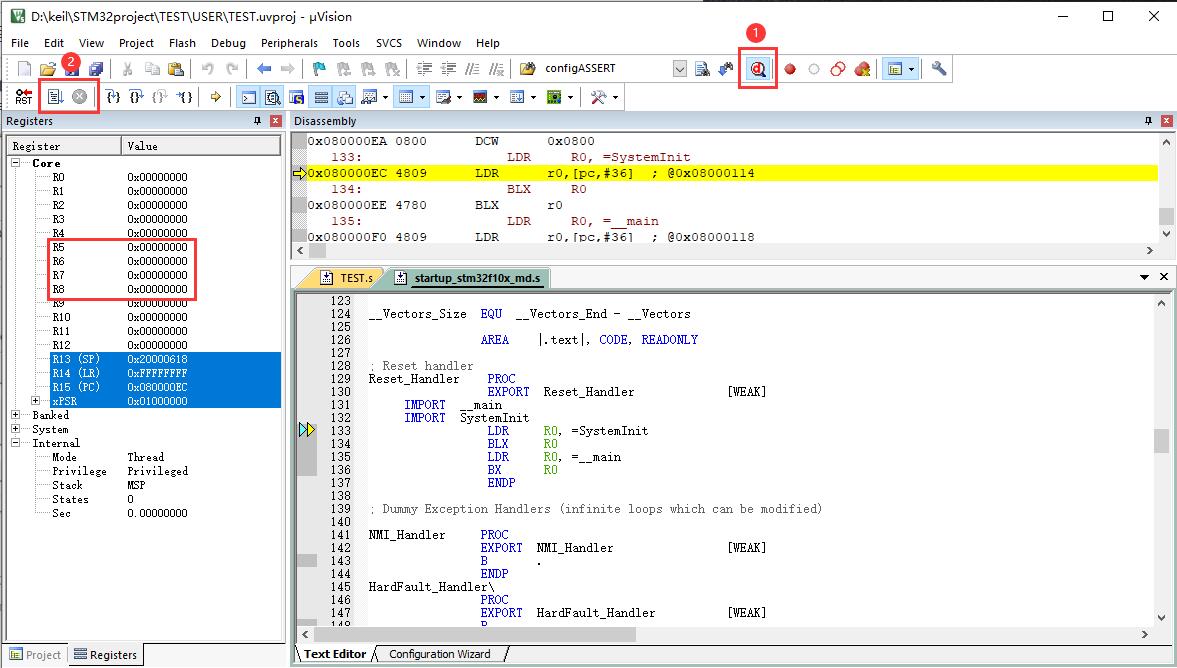
Task: Expand the System register group
Action: pyautogui.click(x=15, y=429)
